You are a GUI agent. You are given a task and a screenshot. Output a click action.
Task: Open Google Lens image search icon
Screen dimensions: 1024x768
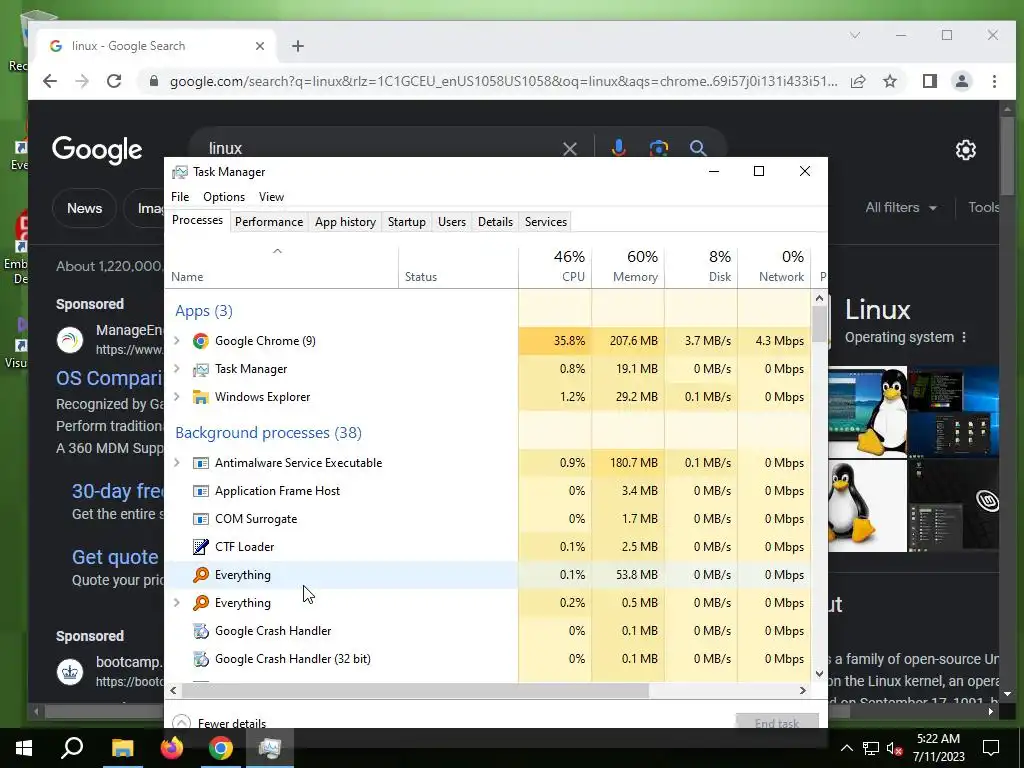(658, 148)
